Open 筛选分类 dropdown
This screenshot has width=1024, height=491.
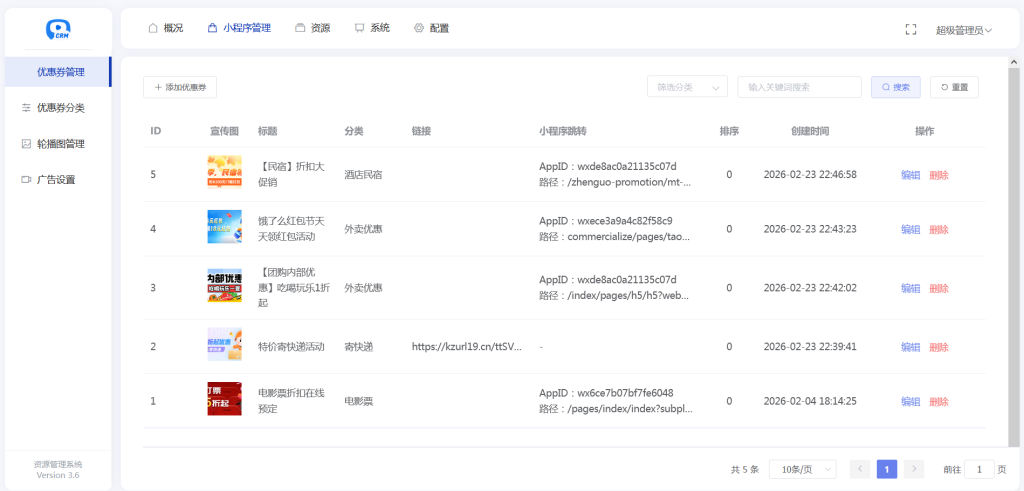click(x=687, y=87)
